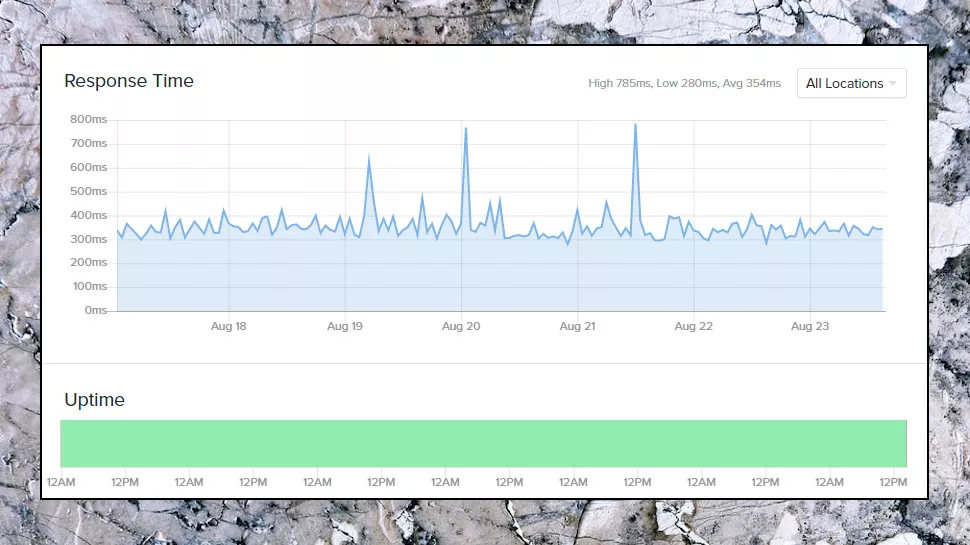Click the first 12AM uptime label
This screenshot has width=970, height=545.
click(x=61, y=482)
